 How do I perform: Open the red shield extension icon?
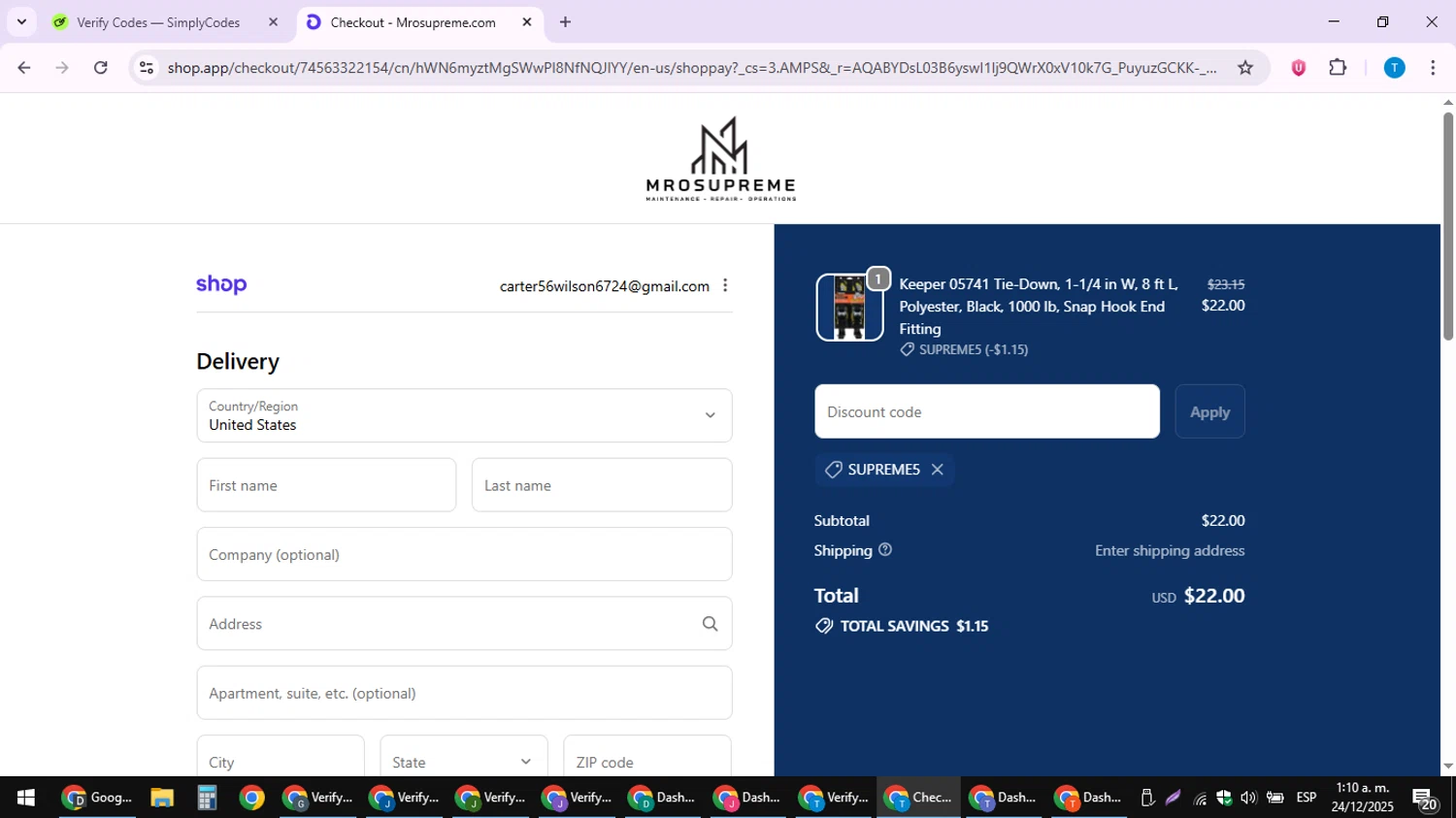coord(1298,68)
